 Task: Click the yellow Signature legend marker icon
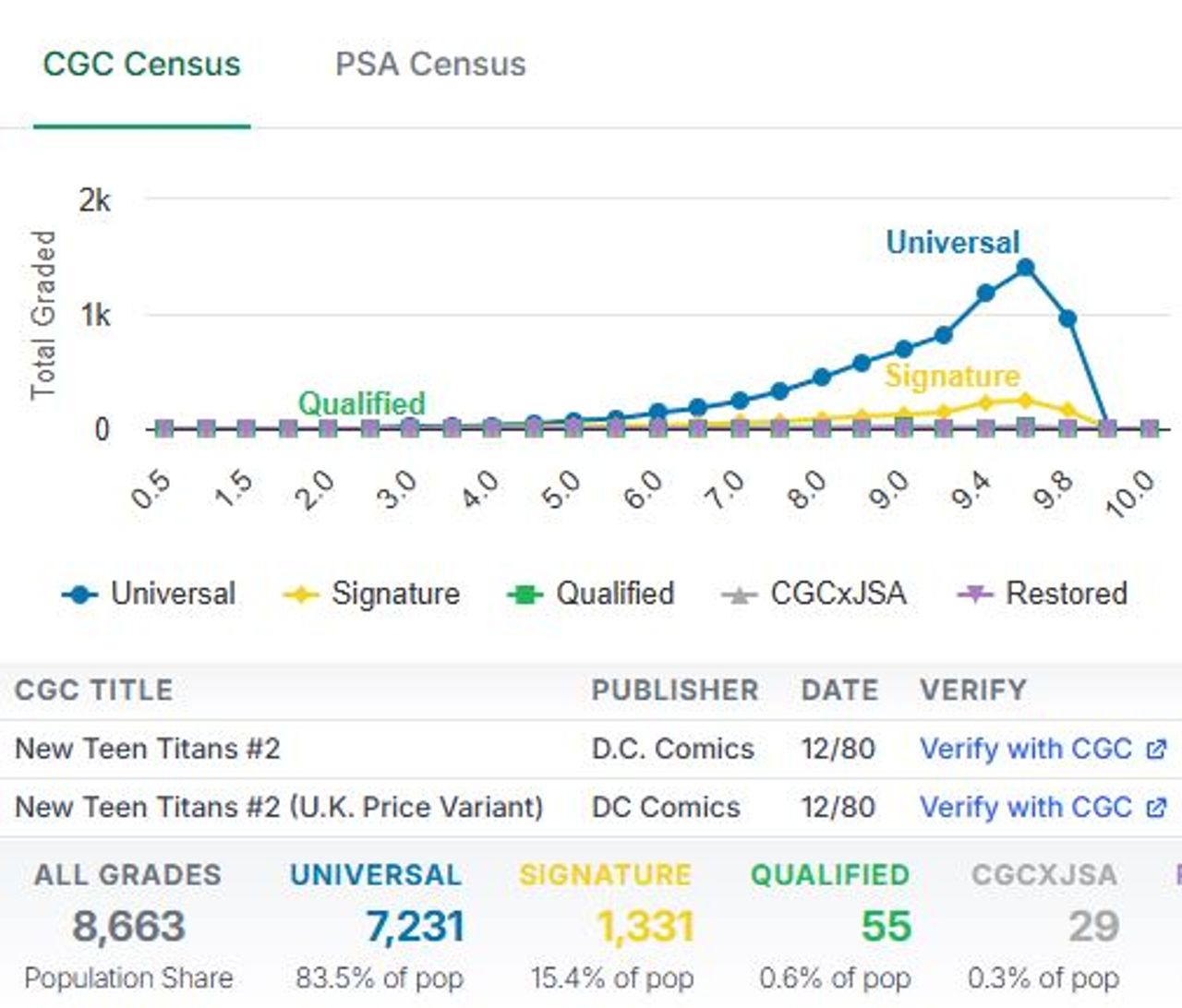point(300,594)
